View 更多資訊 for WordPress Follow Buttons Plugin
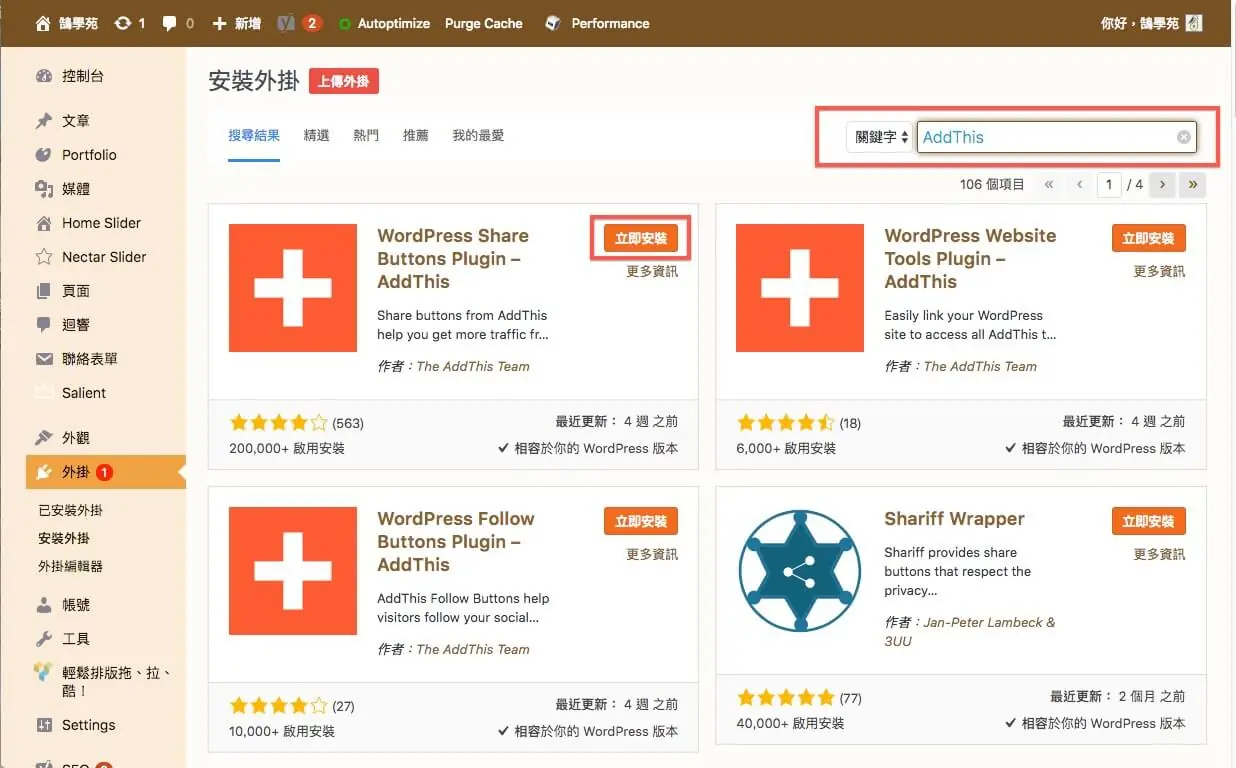Image resolution: width=1236 pixels, height=768 pixels. click(652, 554)
